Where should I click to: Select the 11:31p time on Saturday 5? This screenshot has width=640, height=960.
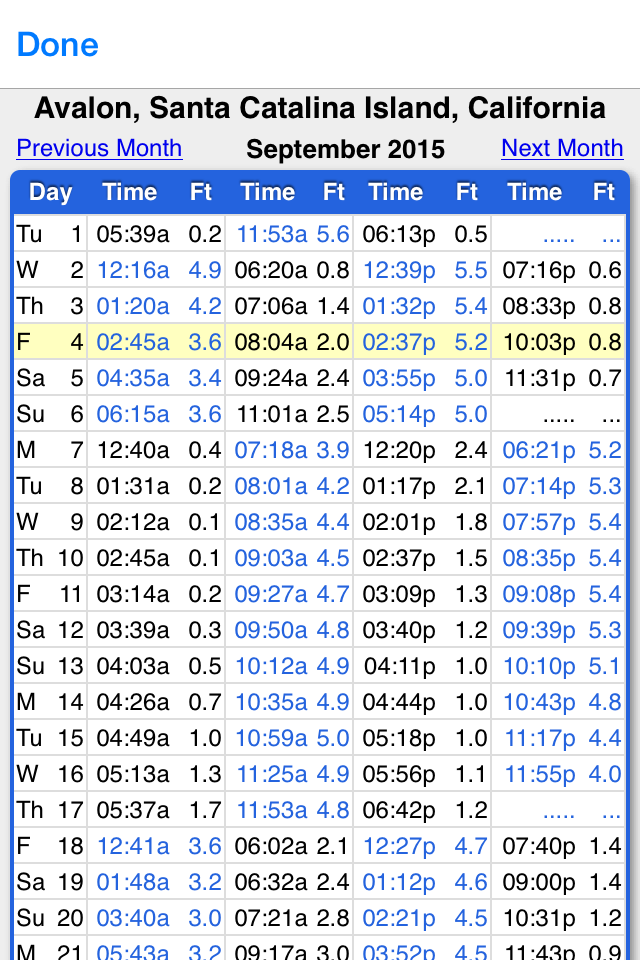point(540,378)
